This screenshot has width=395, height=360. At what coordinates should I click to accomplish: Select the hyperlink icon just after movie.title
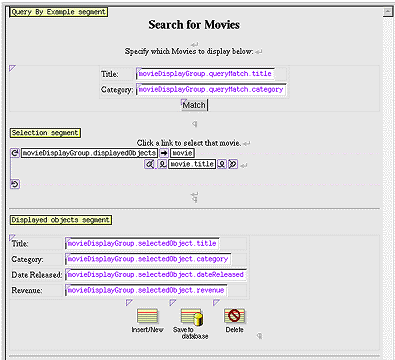(x=222, y=164)
